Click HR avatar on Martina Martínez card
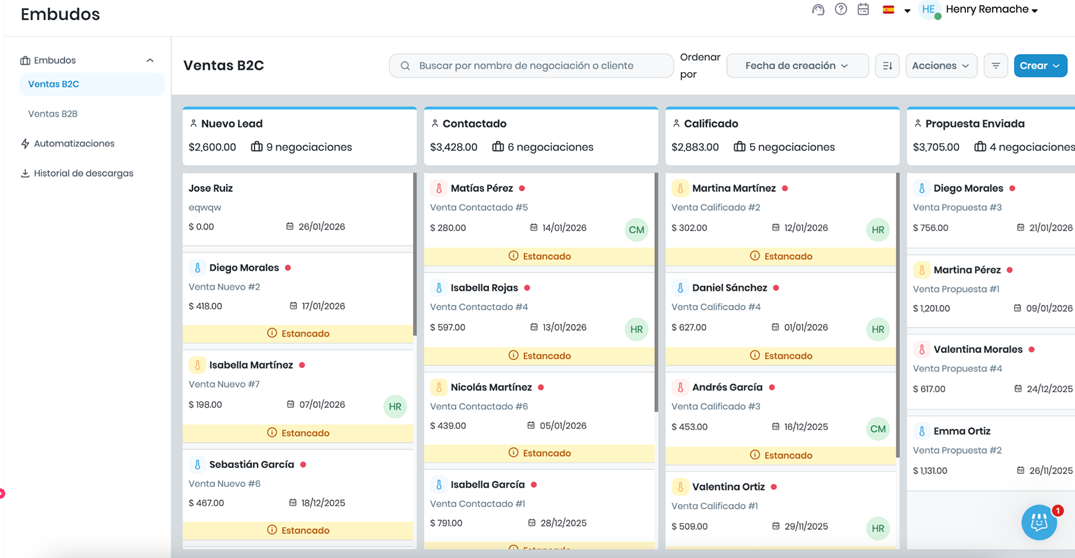Viewport: 1075px width, 558px height. pos(878,230)
